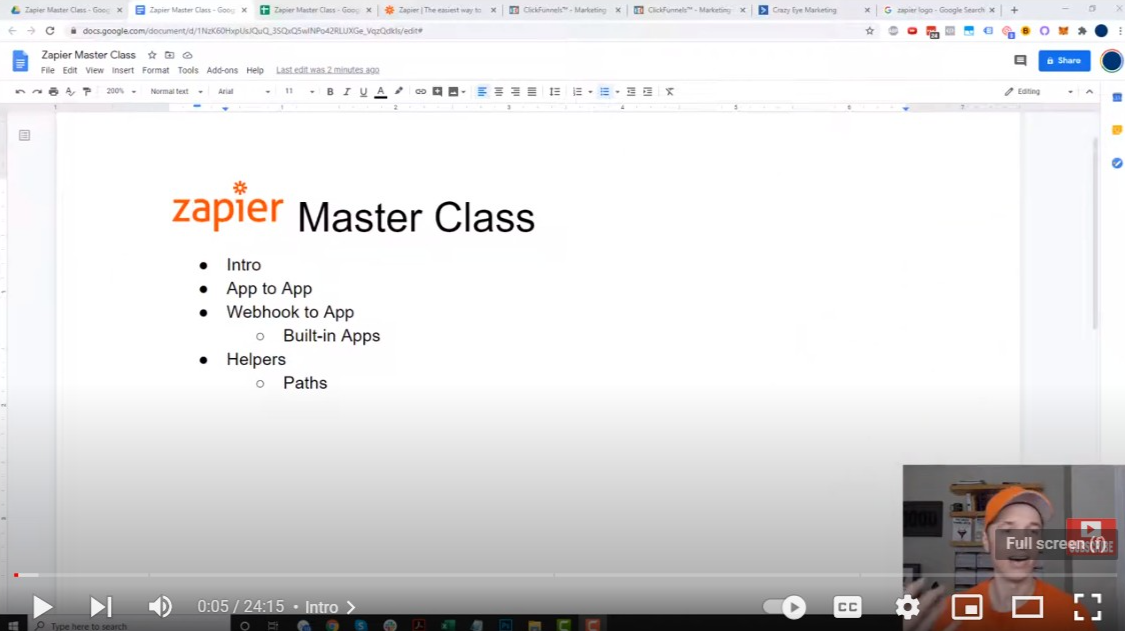Select the Underline formatting icon
The height and width of the screenshot is (631, 1125).
(x=364, y=91)
